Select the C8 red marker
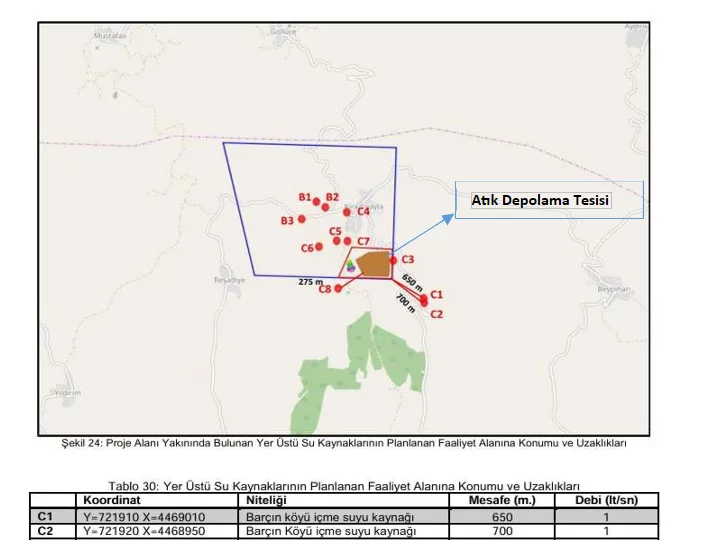 (x=338, y=288)
